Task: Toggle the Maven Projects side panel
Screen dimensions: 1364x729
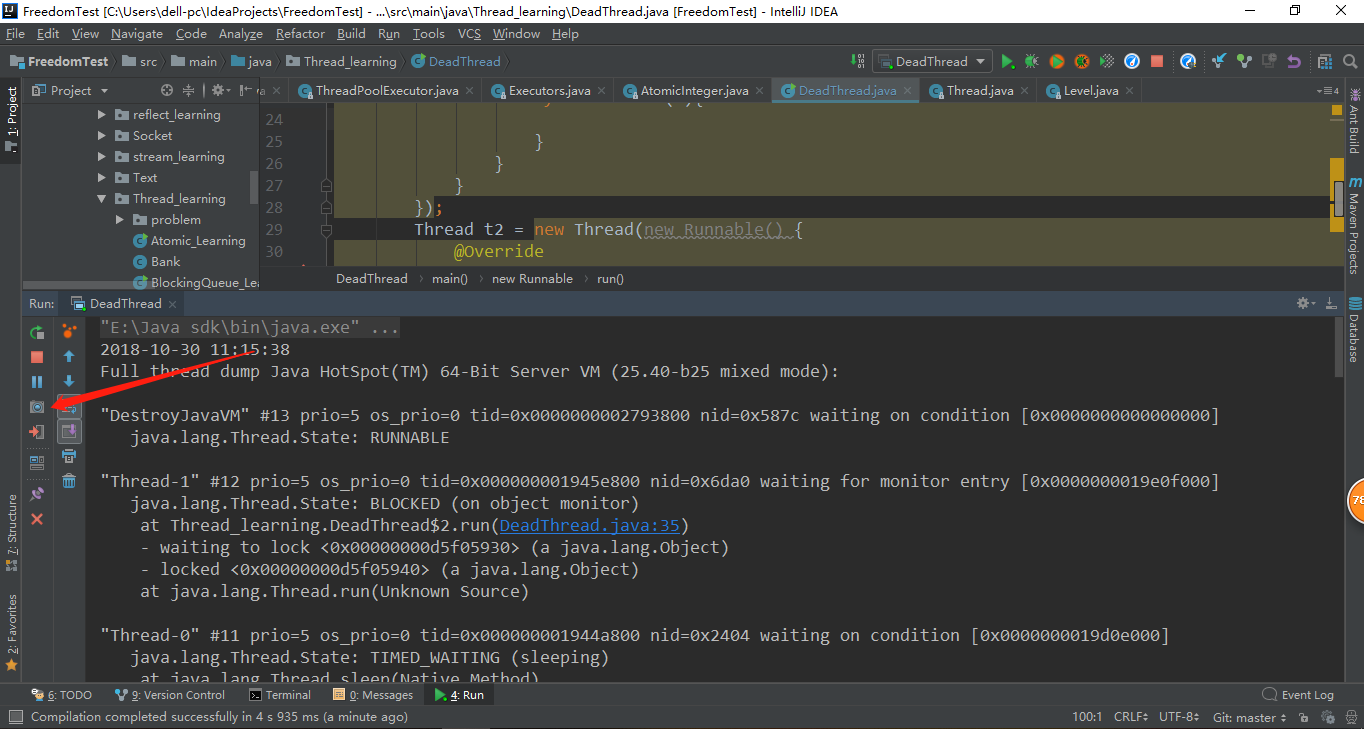Action: click(x=1354, y=226)
